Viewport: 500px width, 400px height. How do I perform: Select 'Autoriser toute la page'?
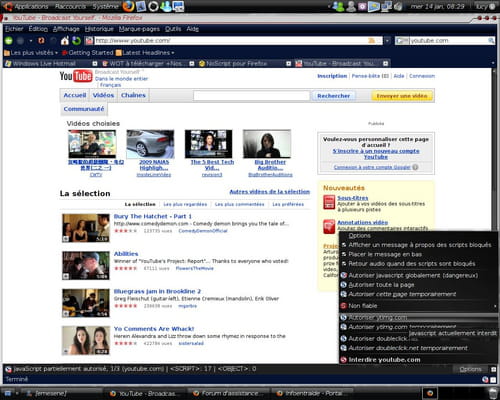click(418, 285)
